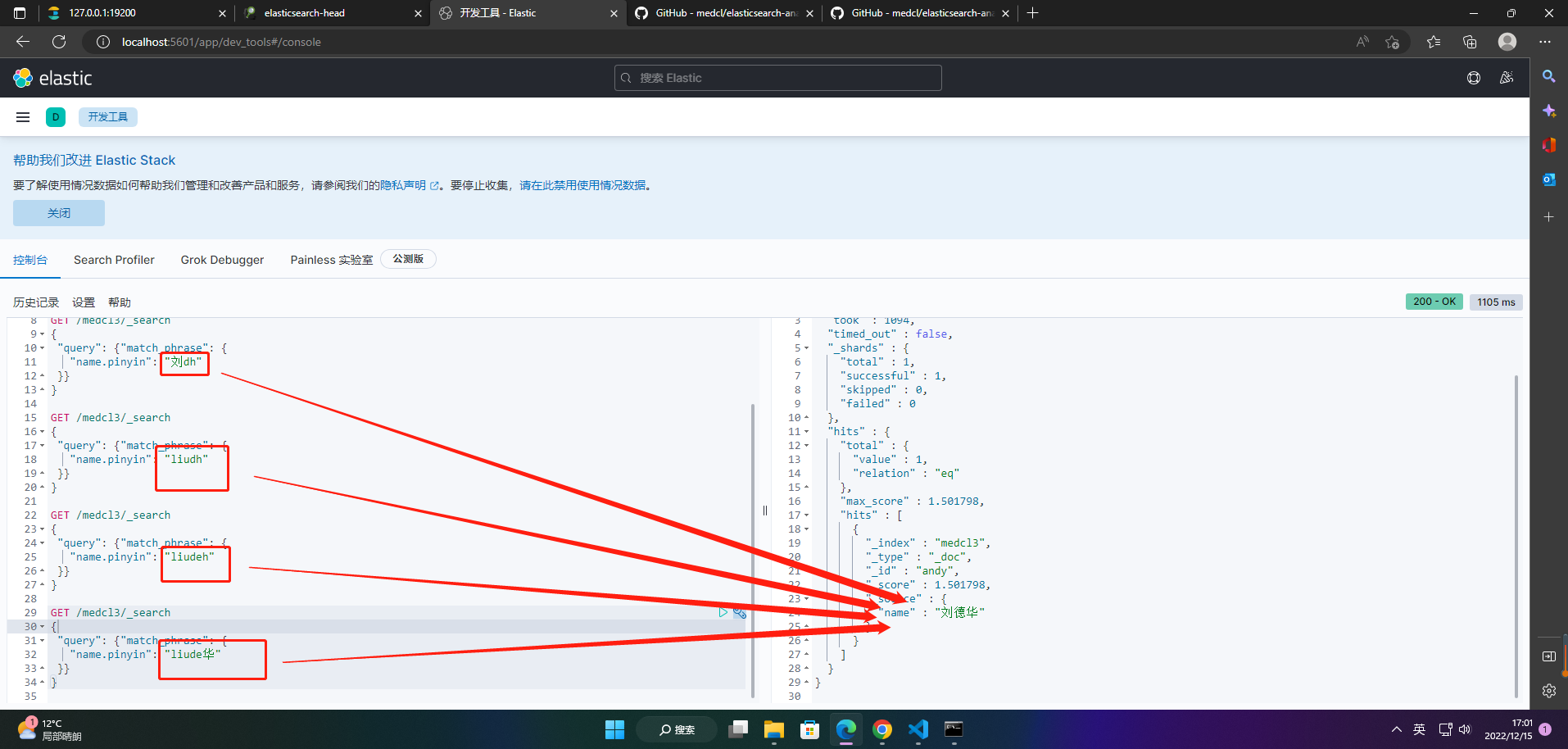Open Edge sidebar search icon
The image size is (1568, 749).
[1549, 76]
